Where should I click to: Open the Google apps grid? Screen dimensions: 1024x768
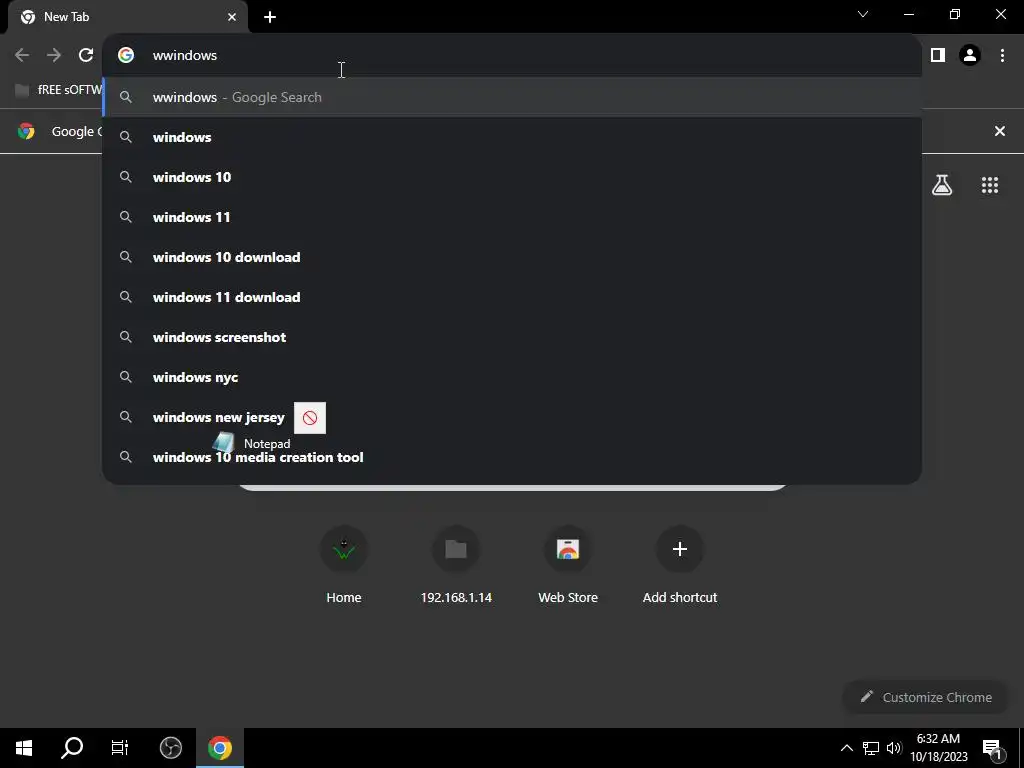tap(990, 185)
